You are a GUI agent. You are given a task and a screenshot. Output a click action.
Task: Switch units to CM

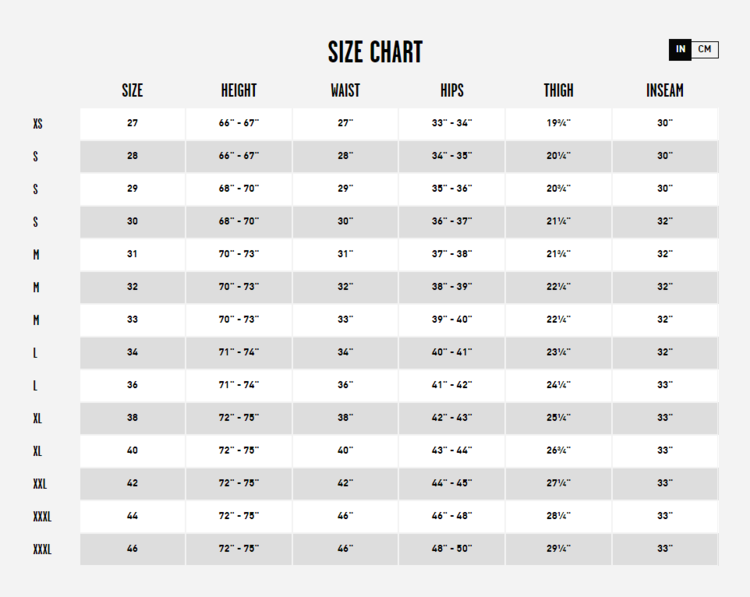(705, 49)
